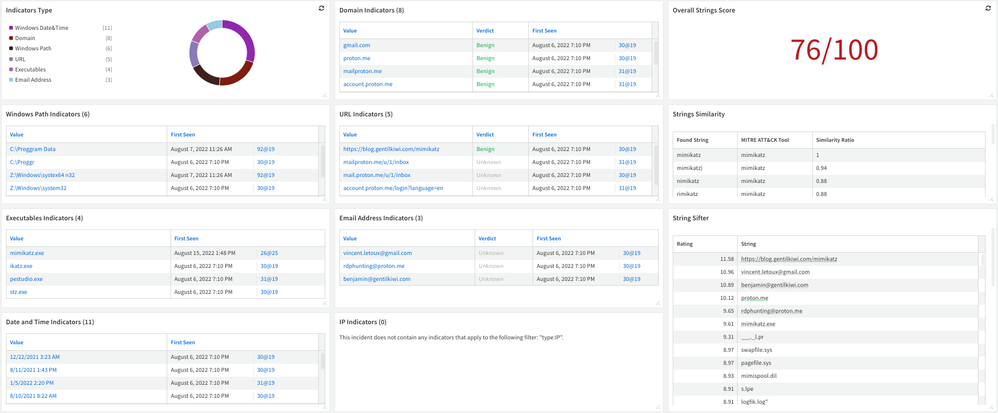Click resize handle of Email Address Indicators panel

[x=657, y=302]
